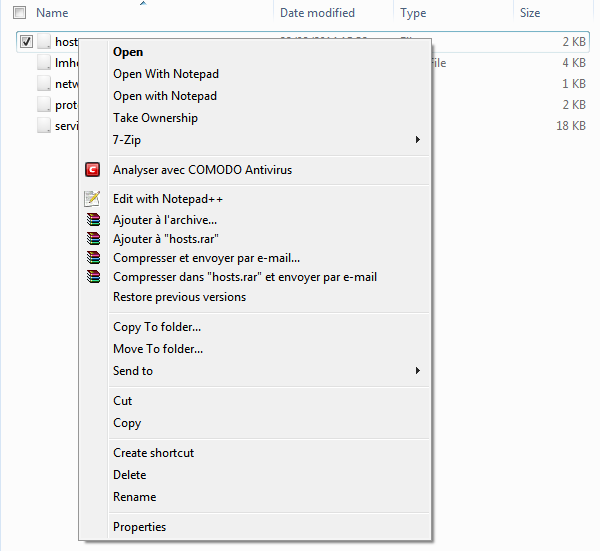Viewport: 600px width, 551px height.
Task: Select Ajouter à "hosts.rar"
Action: tap(166, 239)
